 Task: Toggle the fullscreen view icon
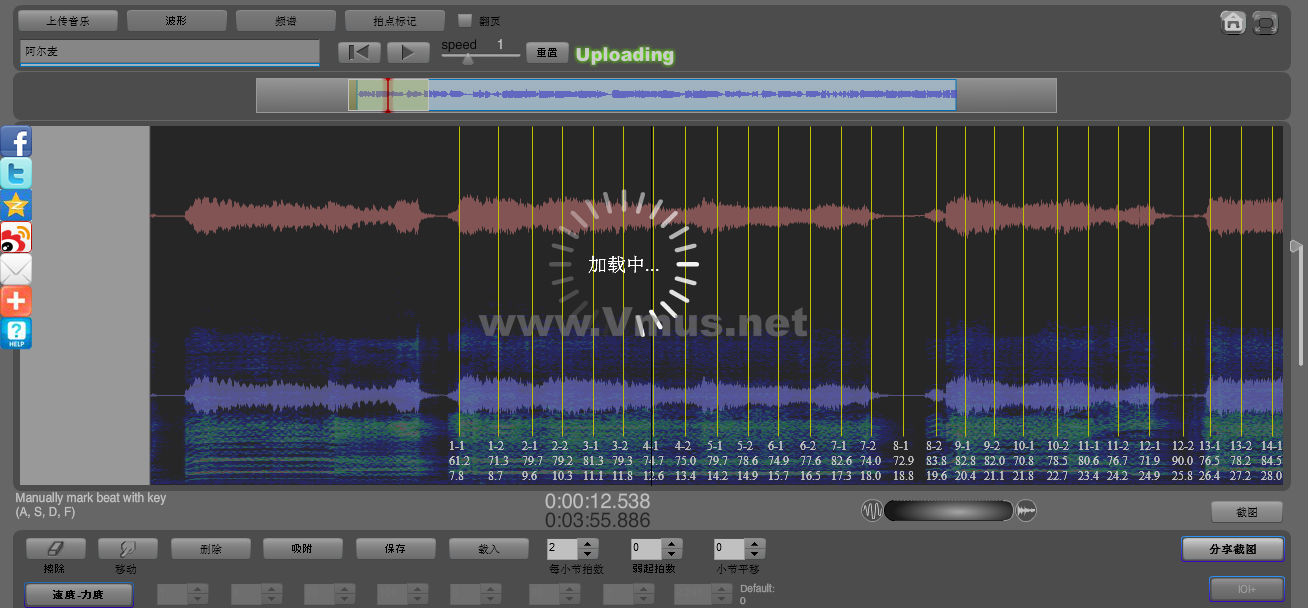point(1265,22)
